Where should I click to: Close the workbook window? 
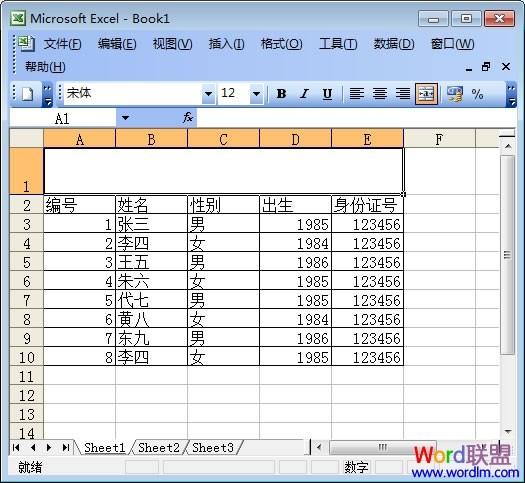point(506,67)
